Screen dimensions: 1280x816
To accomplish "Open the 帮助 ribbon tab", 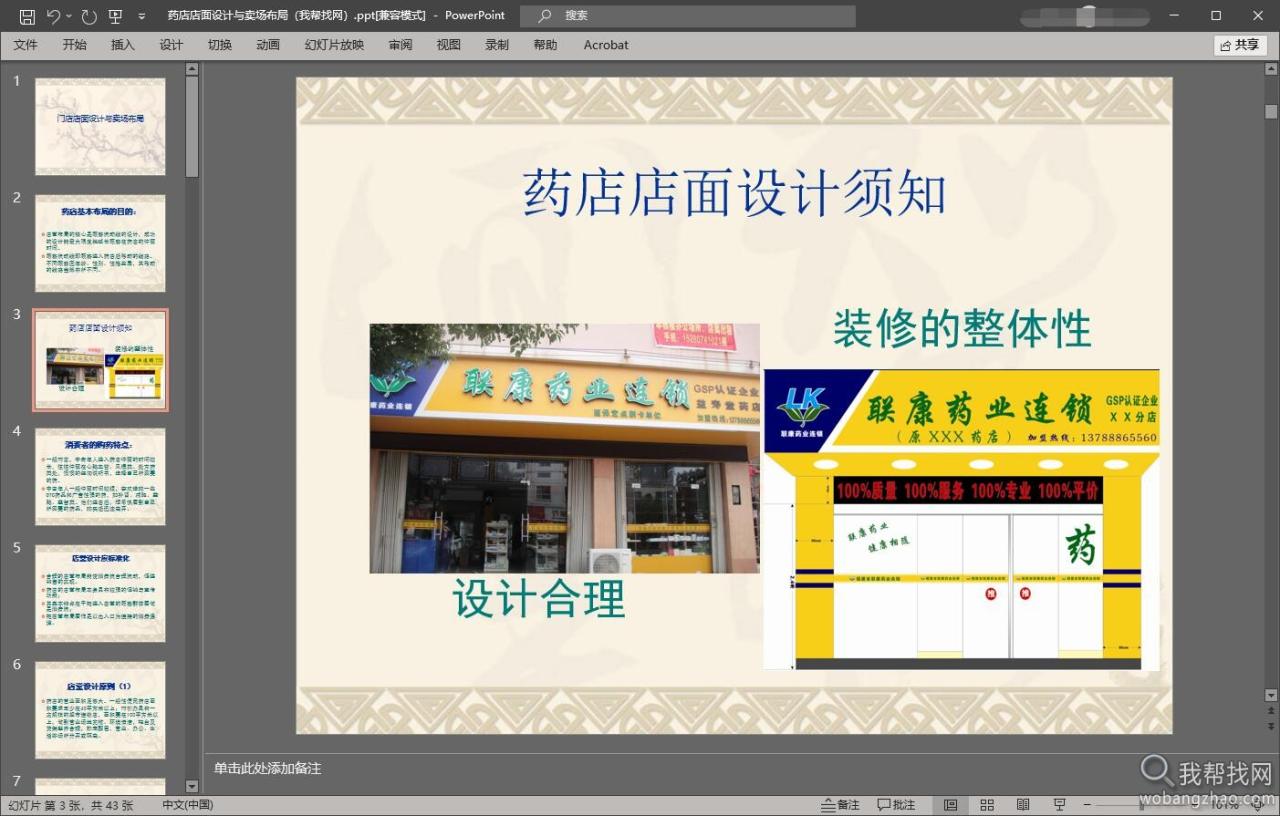I will coord(545,45).
